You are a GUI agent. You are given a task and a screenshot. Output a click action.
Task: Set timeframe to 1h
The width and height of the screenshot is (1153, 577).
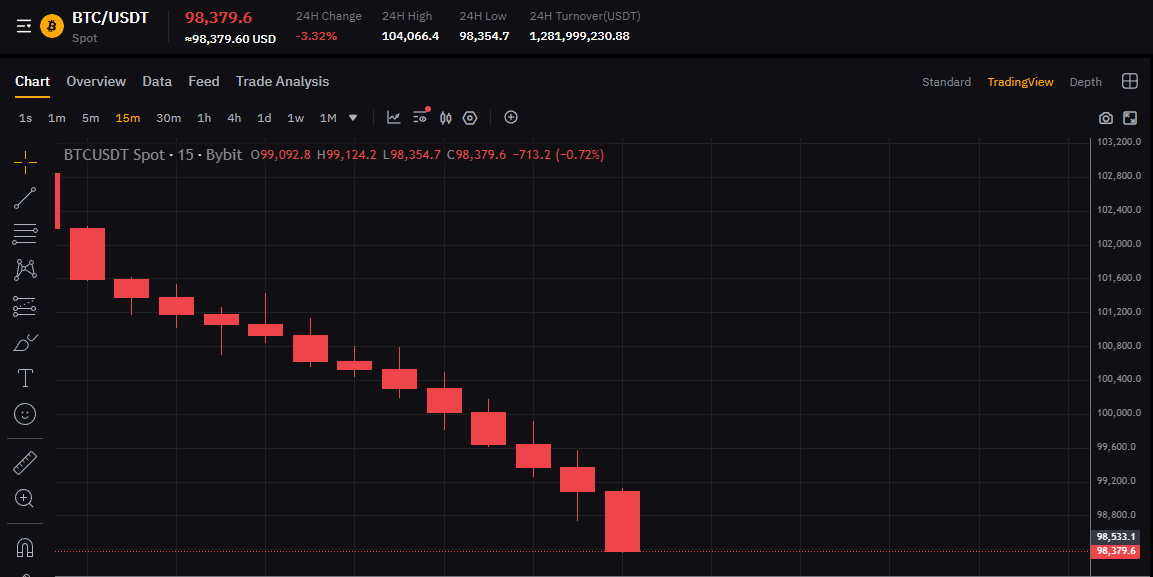click(204, 118)
